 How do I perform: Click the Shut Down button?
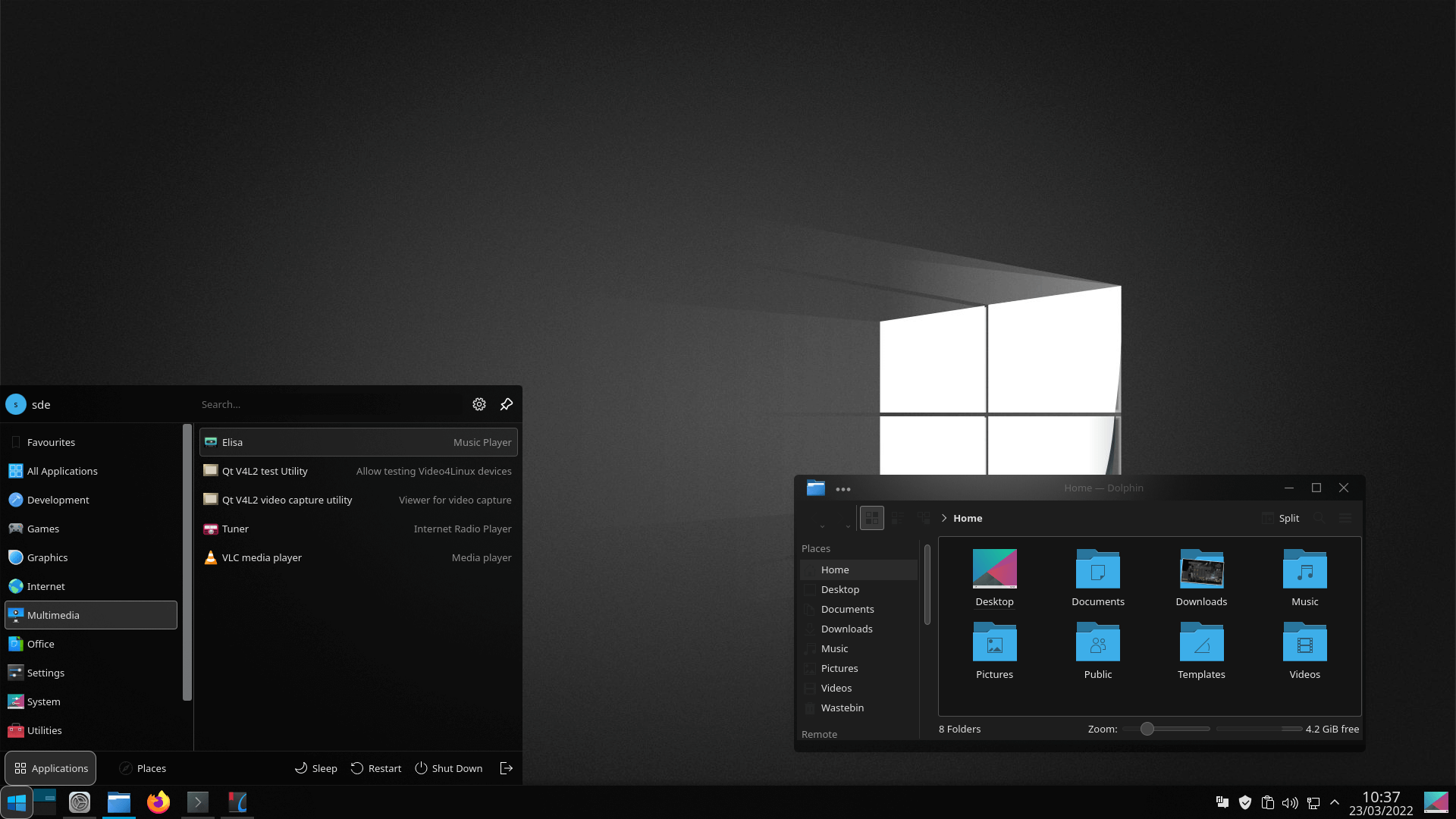click(449, 768)
